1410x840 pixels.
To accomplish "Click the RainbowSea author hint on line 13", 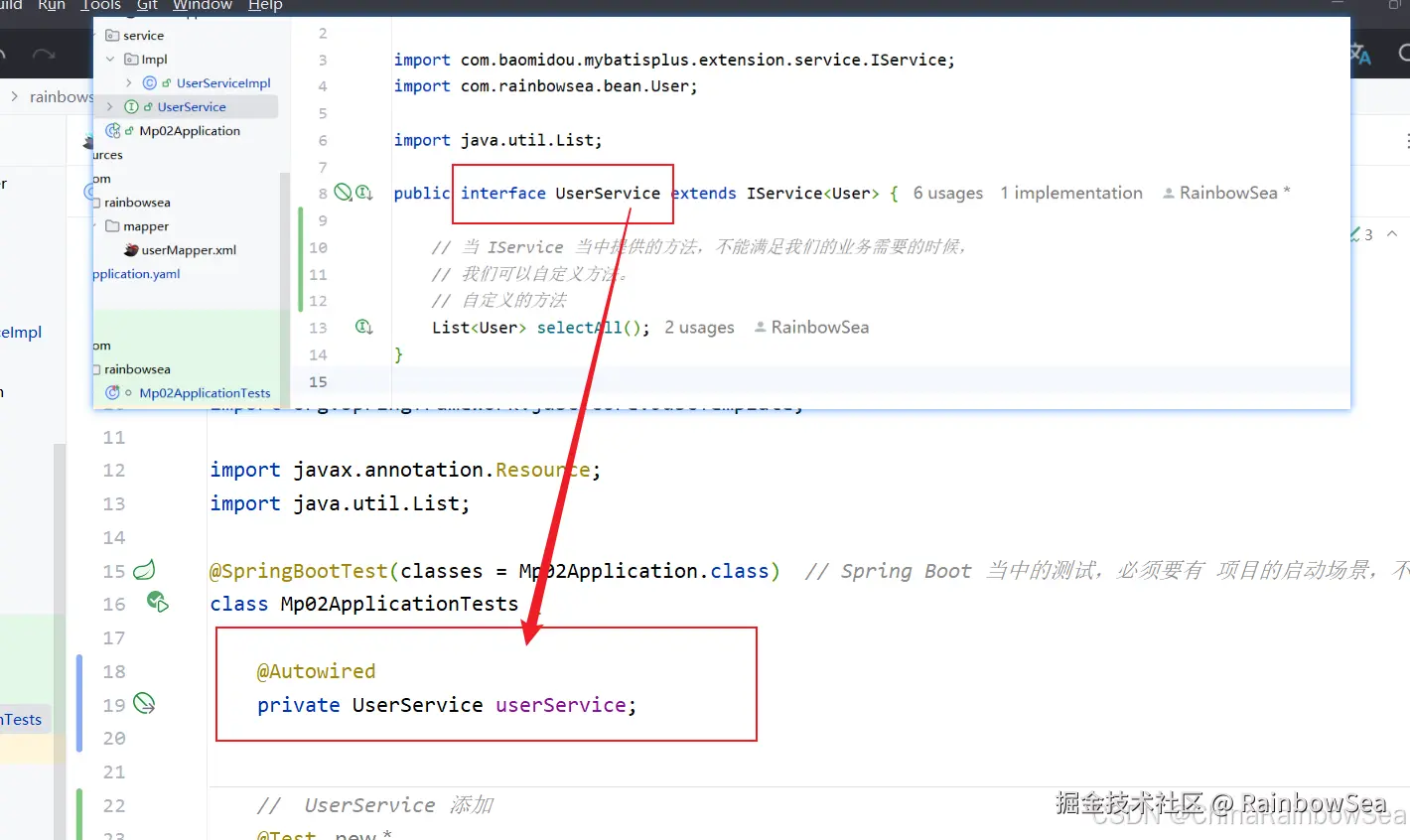I will (812, 328).
